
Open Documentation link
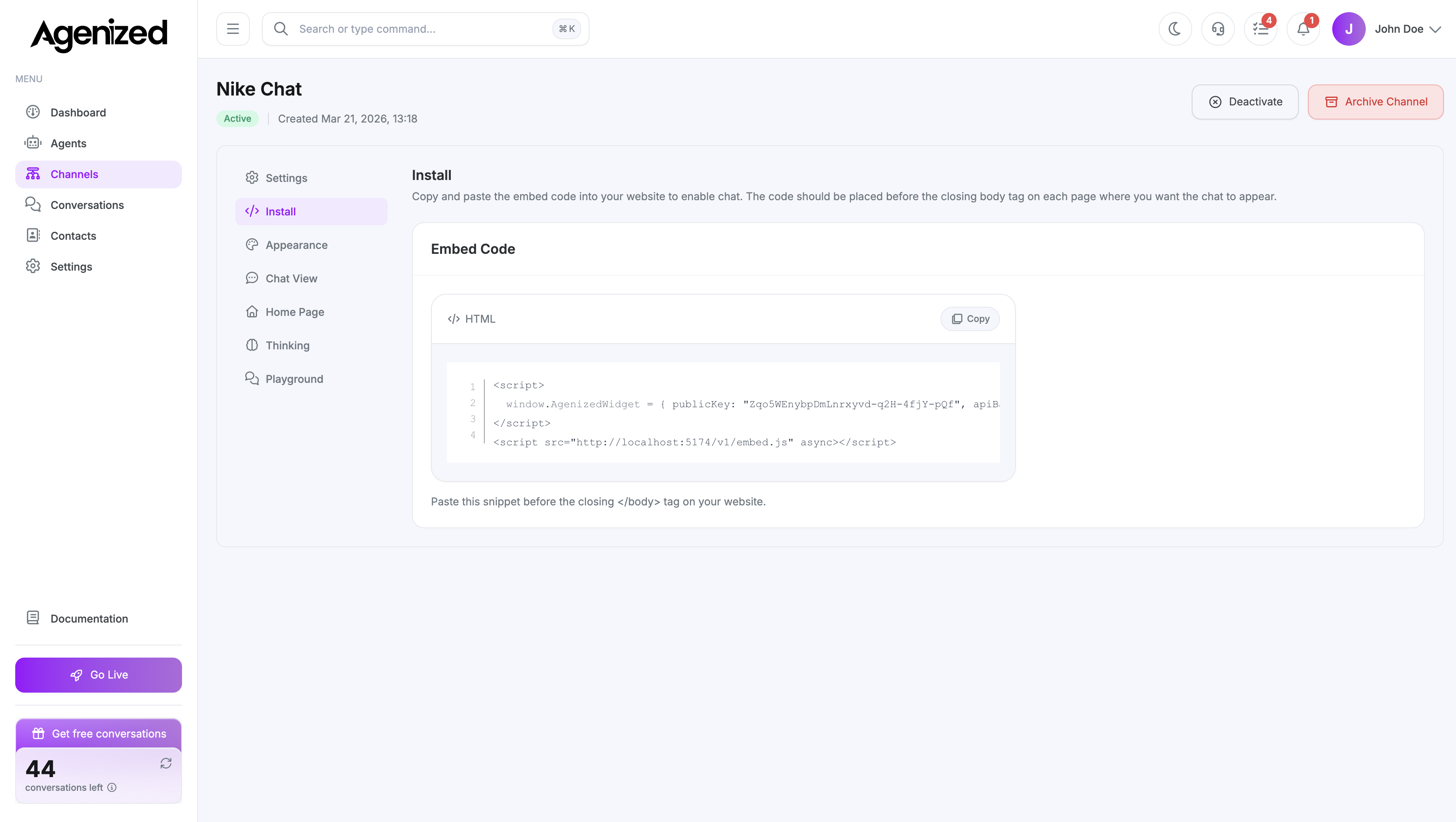[98, 619]
